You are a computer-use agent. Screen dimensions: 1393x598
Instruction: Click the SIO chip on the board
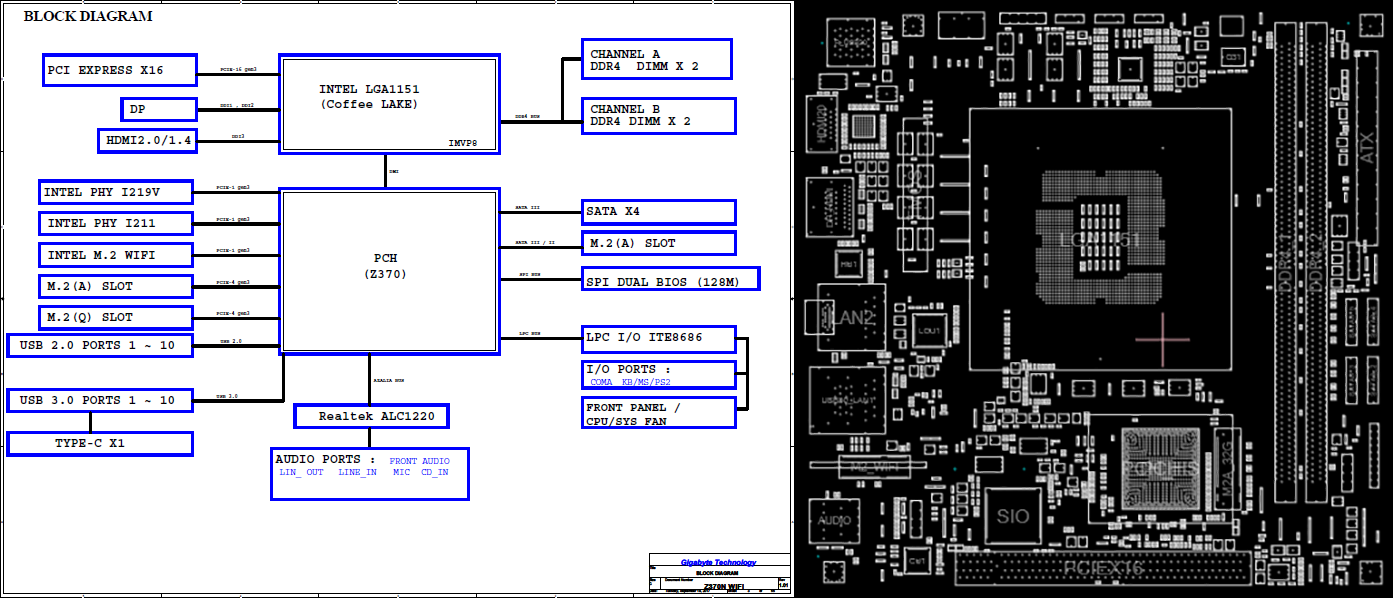pyautogui.click(x=1013, y=517)
